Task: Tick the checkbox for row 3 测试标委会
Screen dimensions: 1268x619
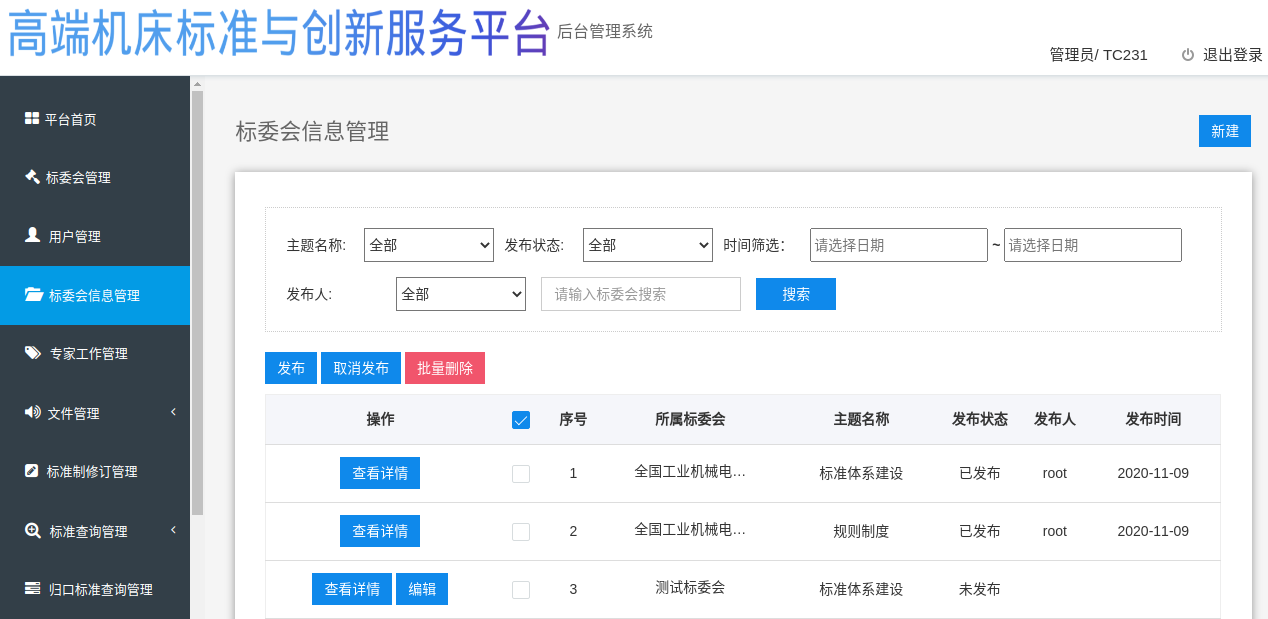Action: pos(521,590)
